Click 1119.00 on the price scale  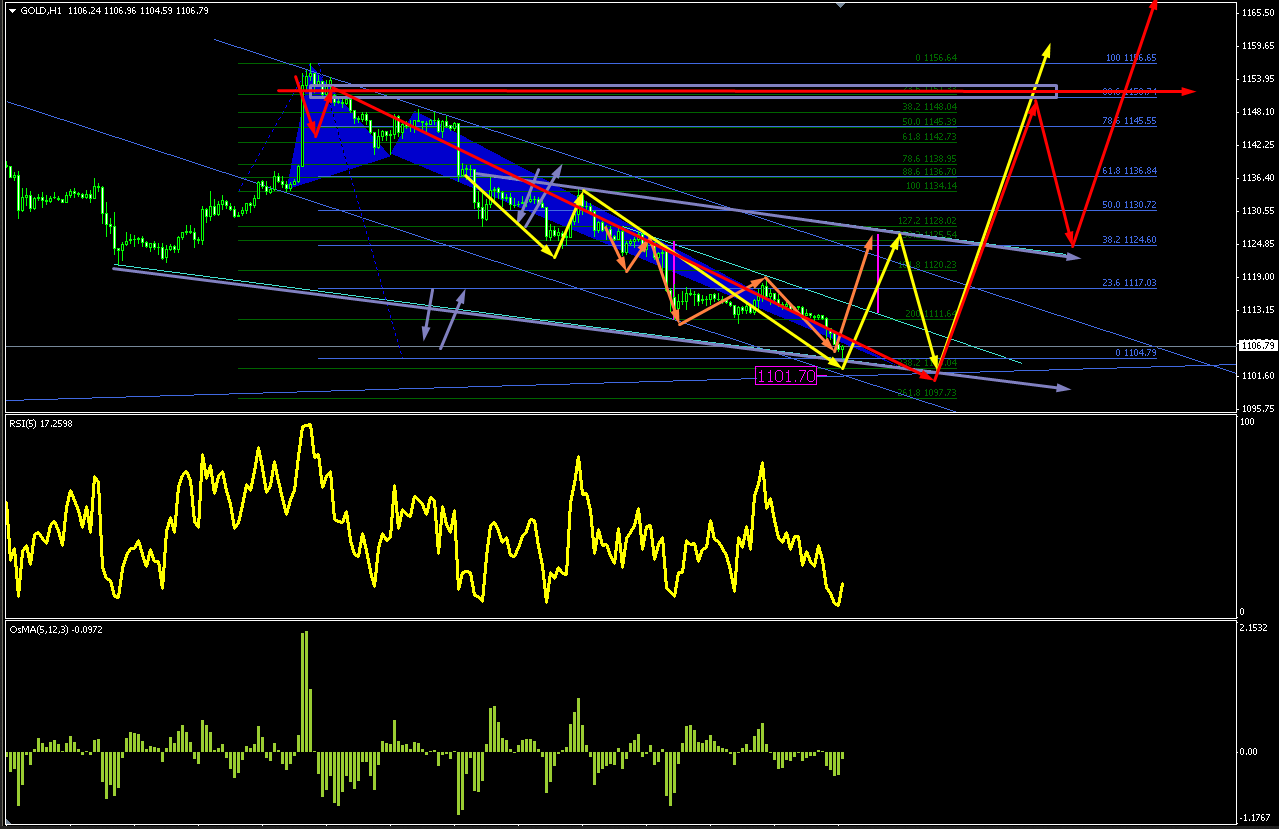pyautogui.click(x=1256, y=277)
